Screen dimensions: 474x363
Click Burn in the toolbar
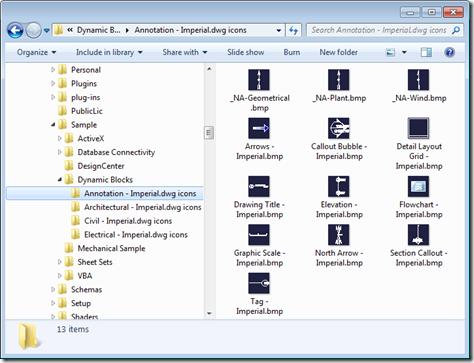[292, 52]
